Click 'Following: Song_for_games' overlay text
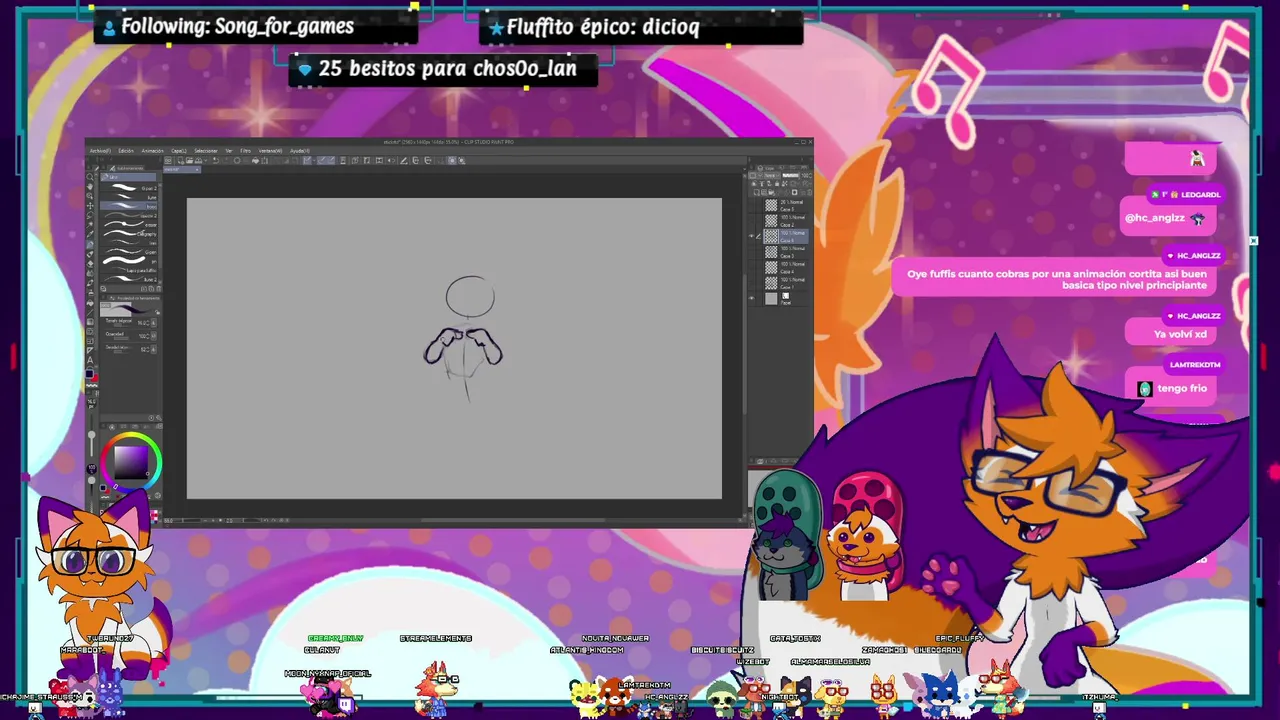Viewport: 1280px width, 720px height. coord(237,27)
